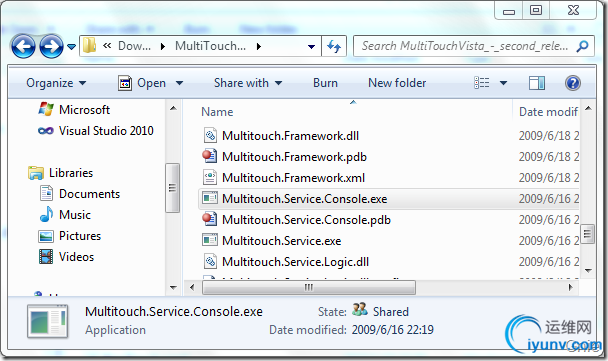Expand arrow after MultiTouch... breadcrumb

[x=259, y=47]
